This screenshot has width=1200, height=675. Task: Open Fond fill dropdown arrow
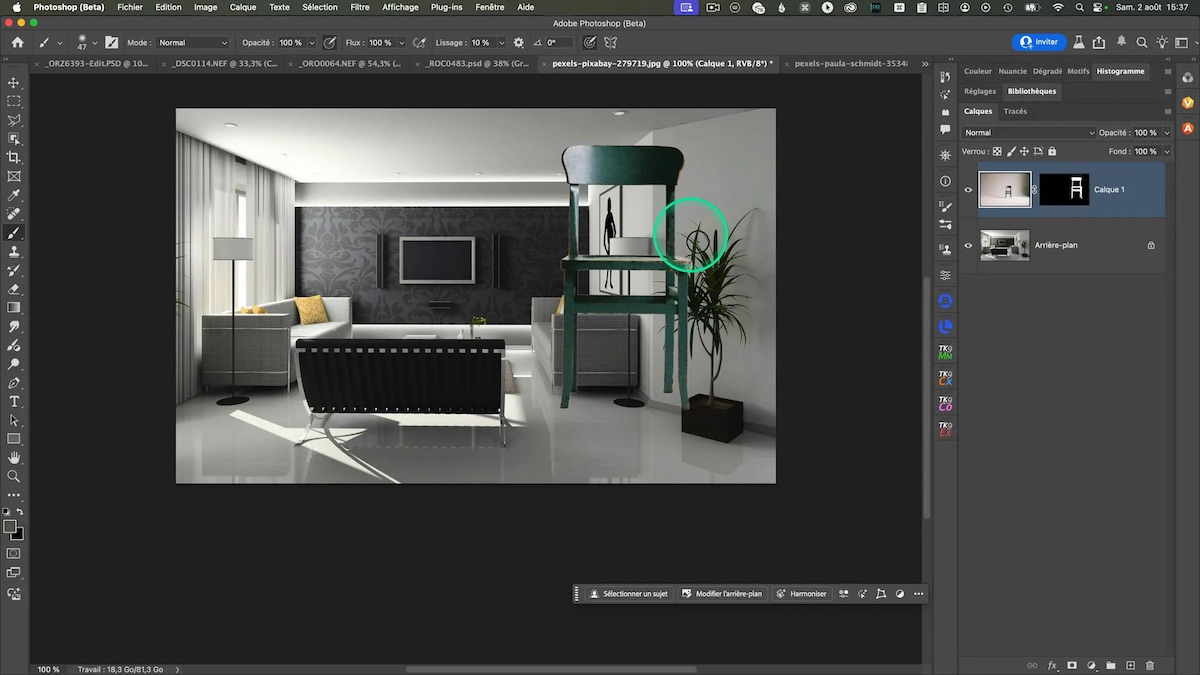(x=1166, y=151)
